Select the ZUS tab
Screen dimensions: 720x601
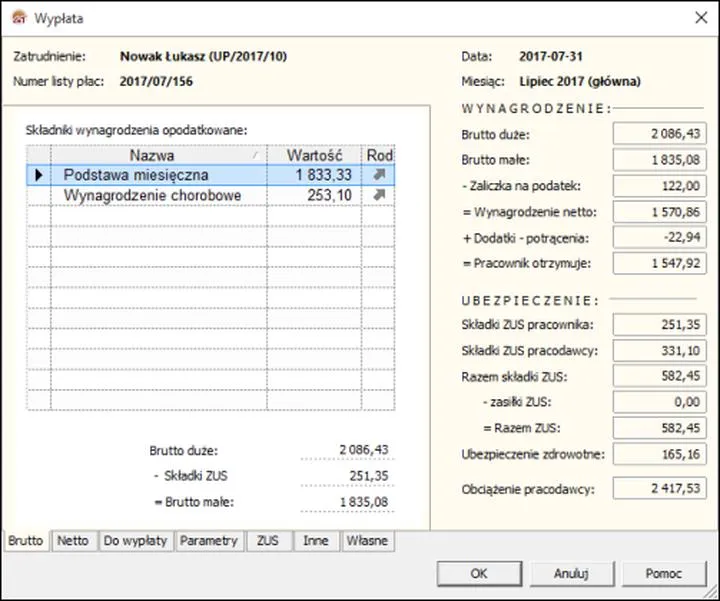click(x=267, y=541)
